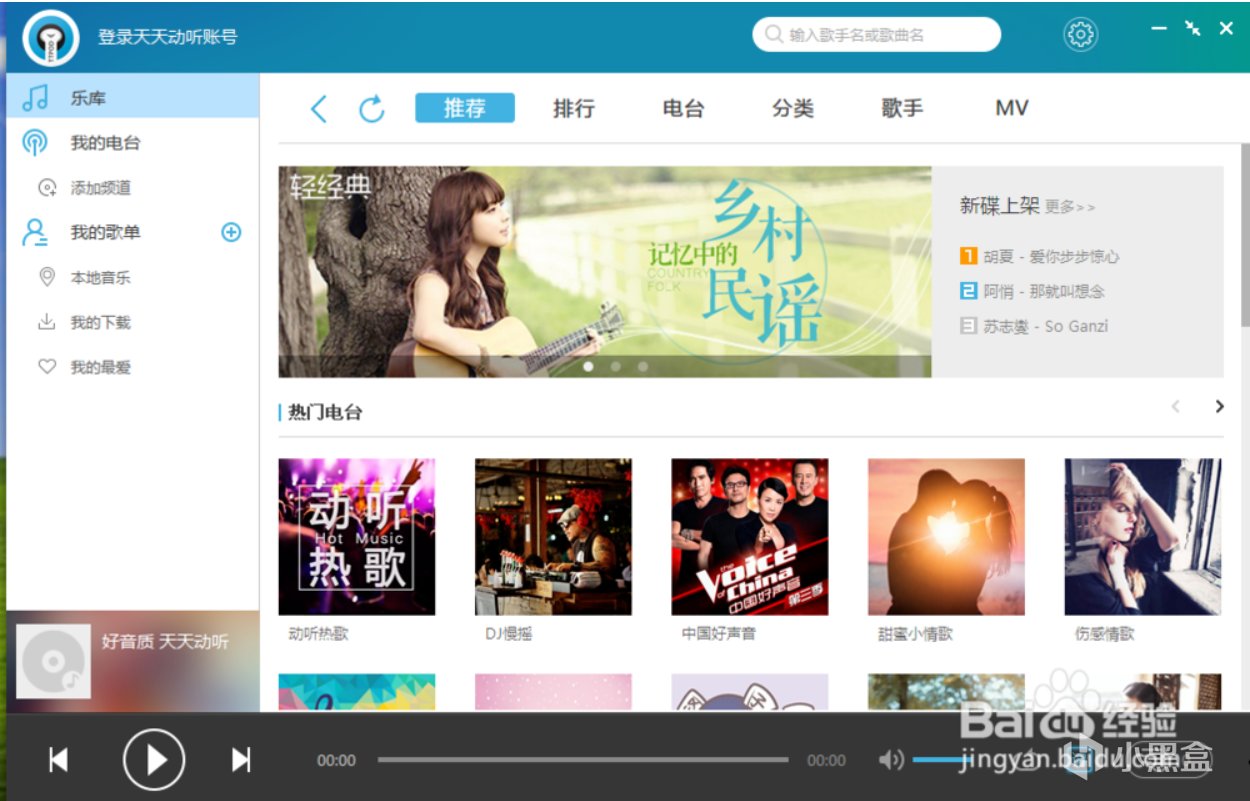The height and width of the screenshot is (801, 1250).
Task: Open the 分类 tab
Action: (793, 108)
